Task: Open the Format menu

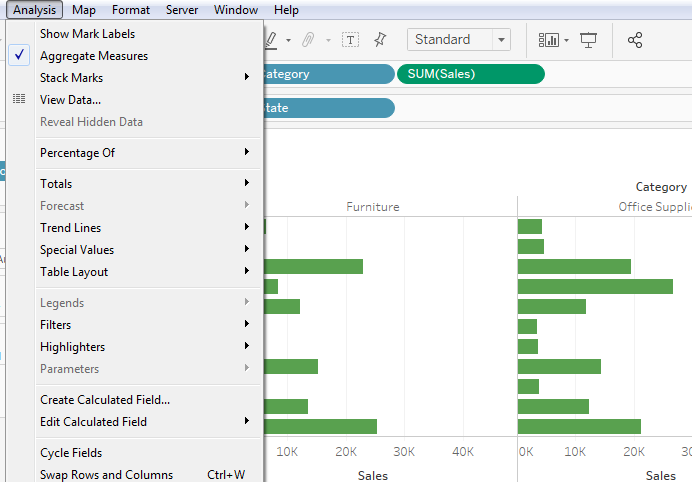Action: (131, 10)
